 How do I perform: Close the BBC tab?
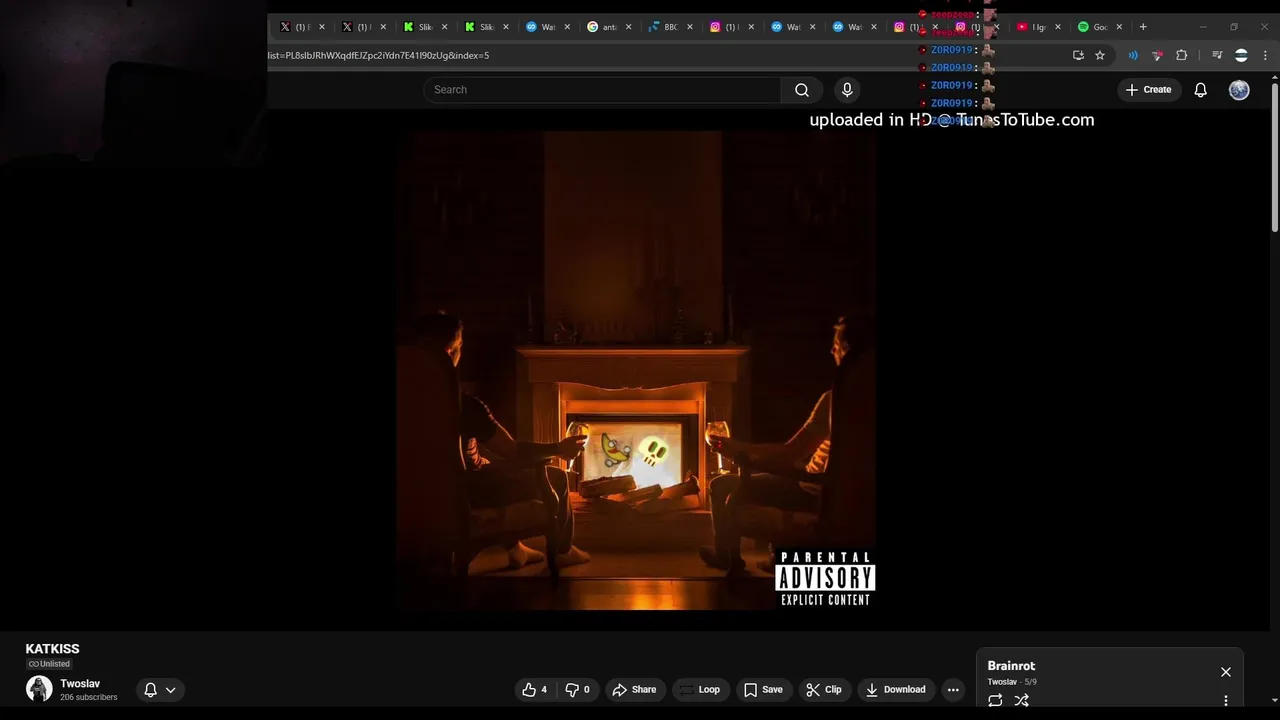690,27
